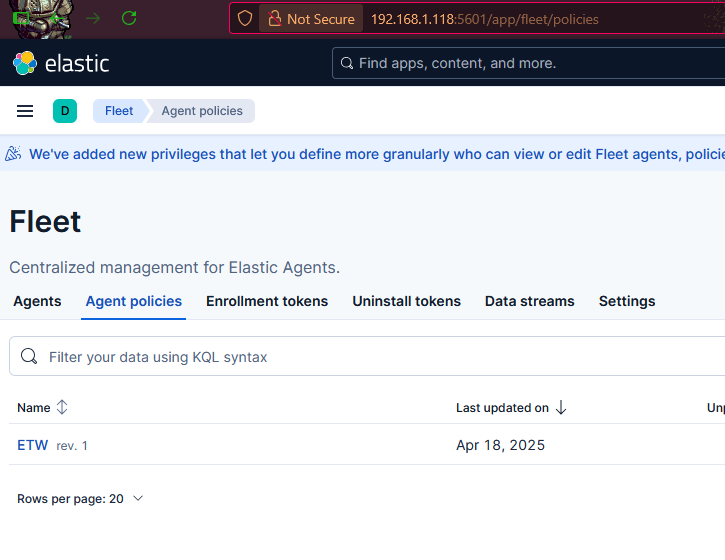Open the hamburger navigation menu
This screenshot has height=560, width=725.
click(25, 111)
